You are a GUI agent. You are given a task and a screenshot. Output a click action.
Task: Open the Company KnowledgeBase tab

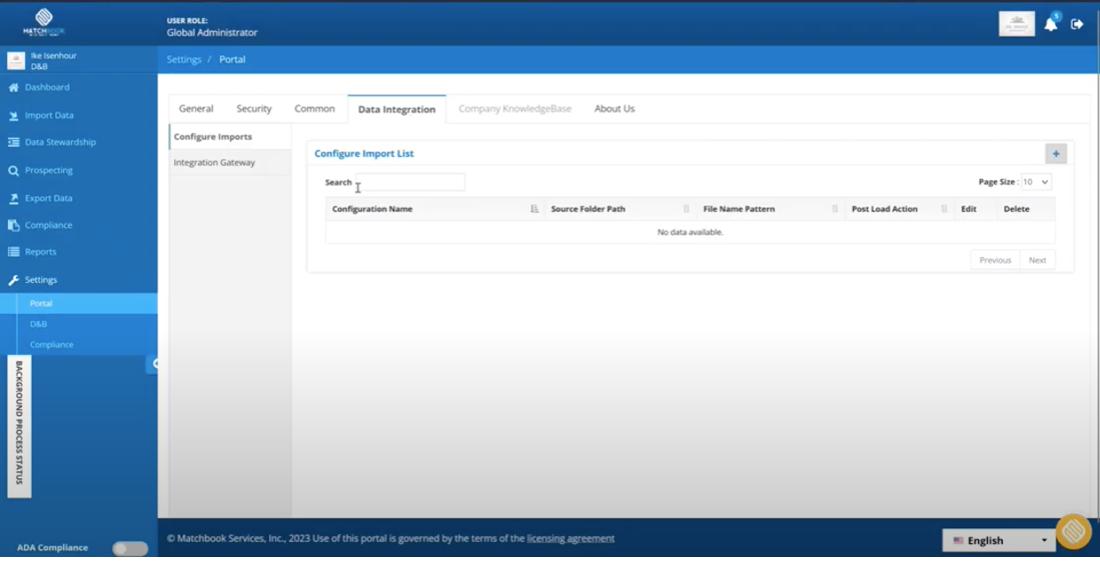pyautogui.click(x=515, y=109)
